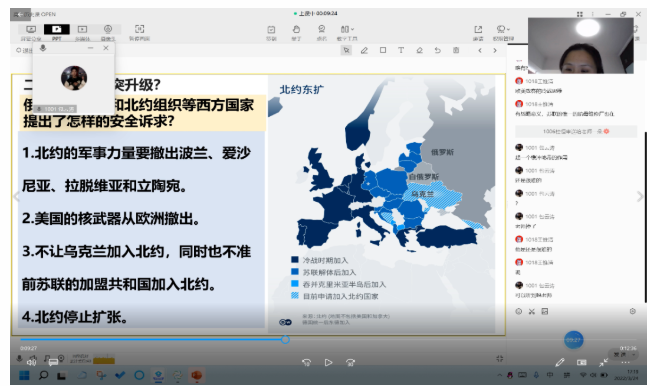The image size is (650, 386).
Task: Select the cursor pointer tool
Action: [346, 50]
